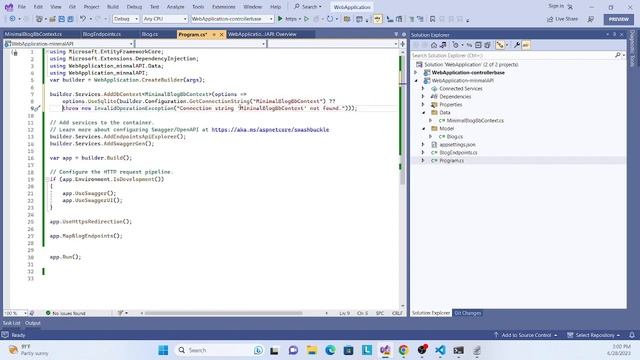
Task: Click Start Without Debugging outline play icon
Action: pos(307,19)
